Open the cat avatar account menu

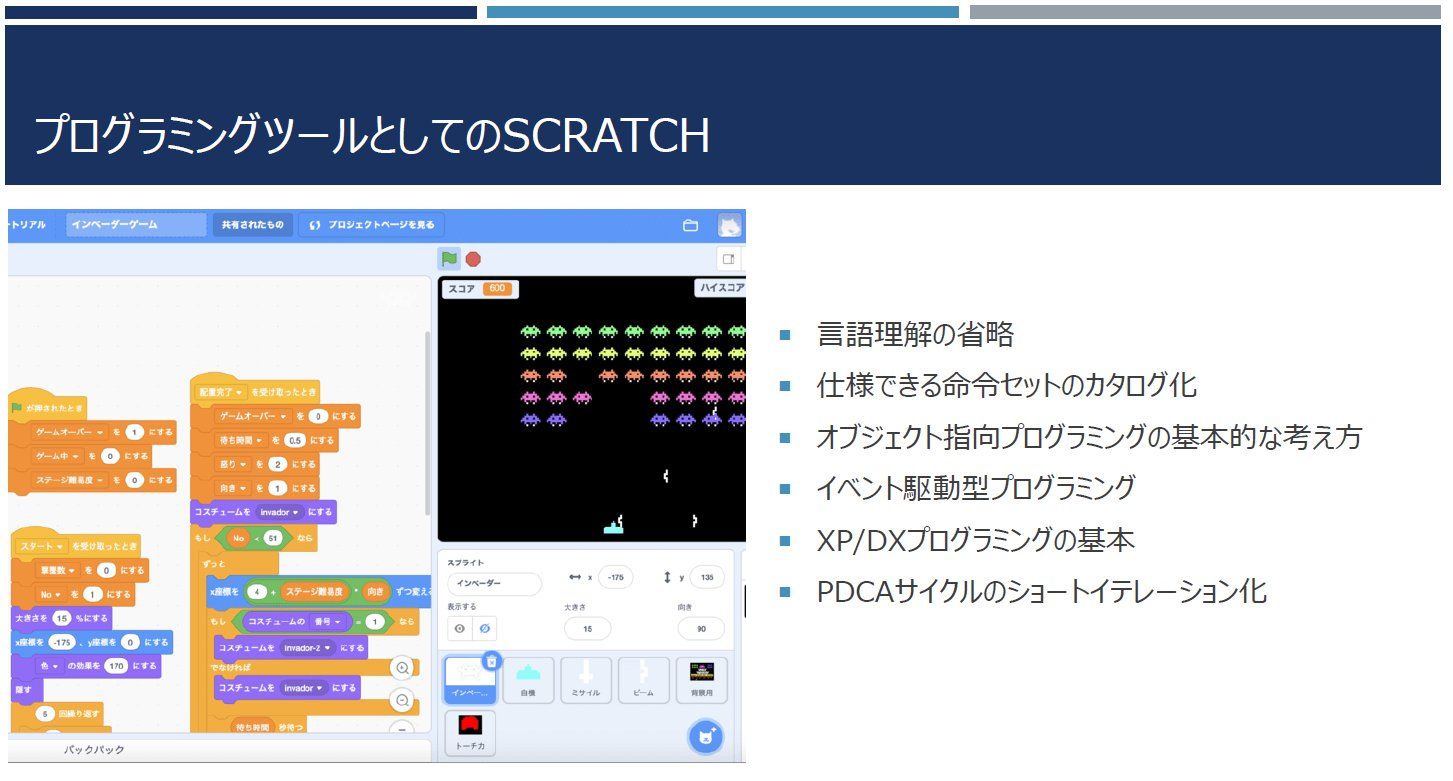click(x=730, y=226)
